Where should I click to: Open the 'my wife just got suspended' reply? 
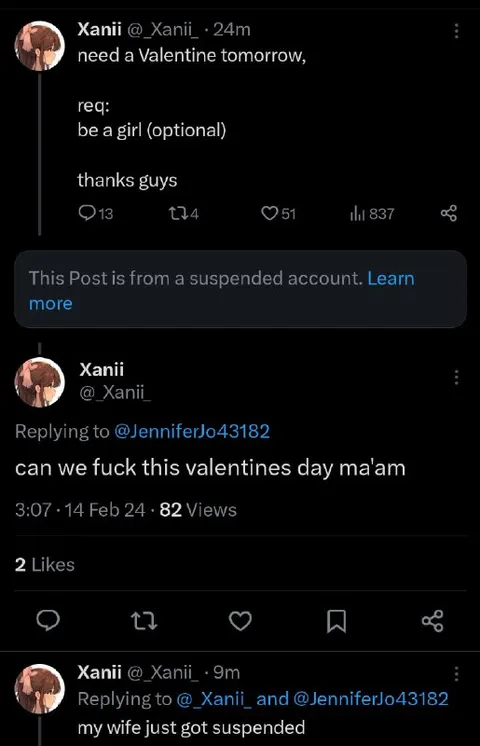click(191, 727)
